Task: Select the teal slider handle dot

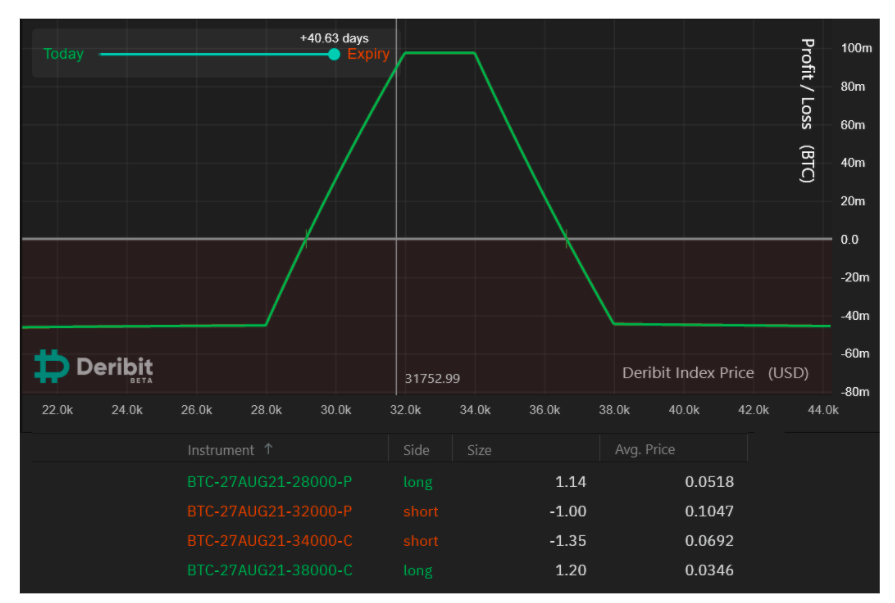Action: (334, 54)
